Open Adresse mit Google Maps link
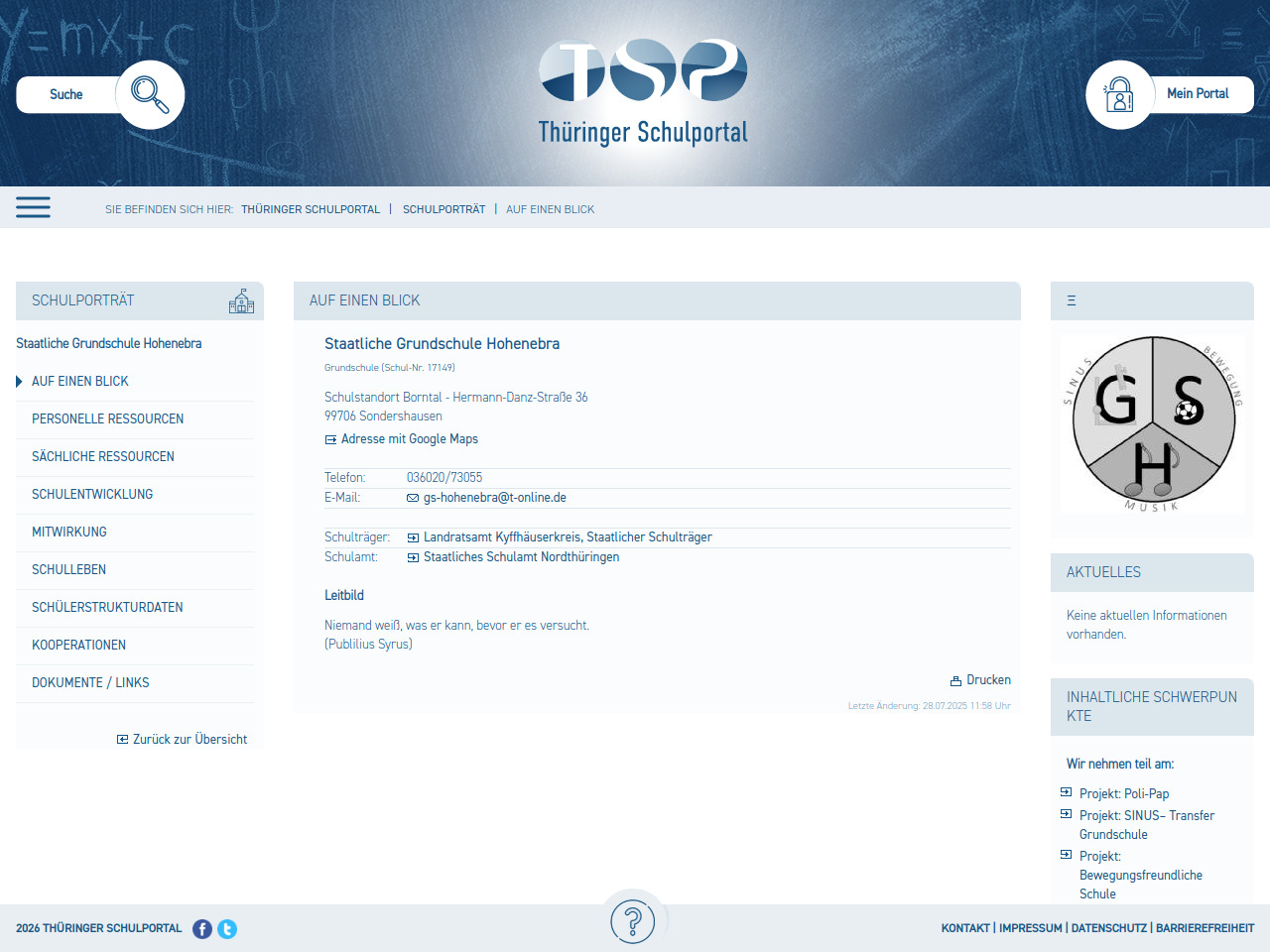This screenshot has width=1270, height=952. click(x=409, y=438)
